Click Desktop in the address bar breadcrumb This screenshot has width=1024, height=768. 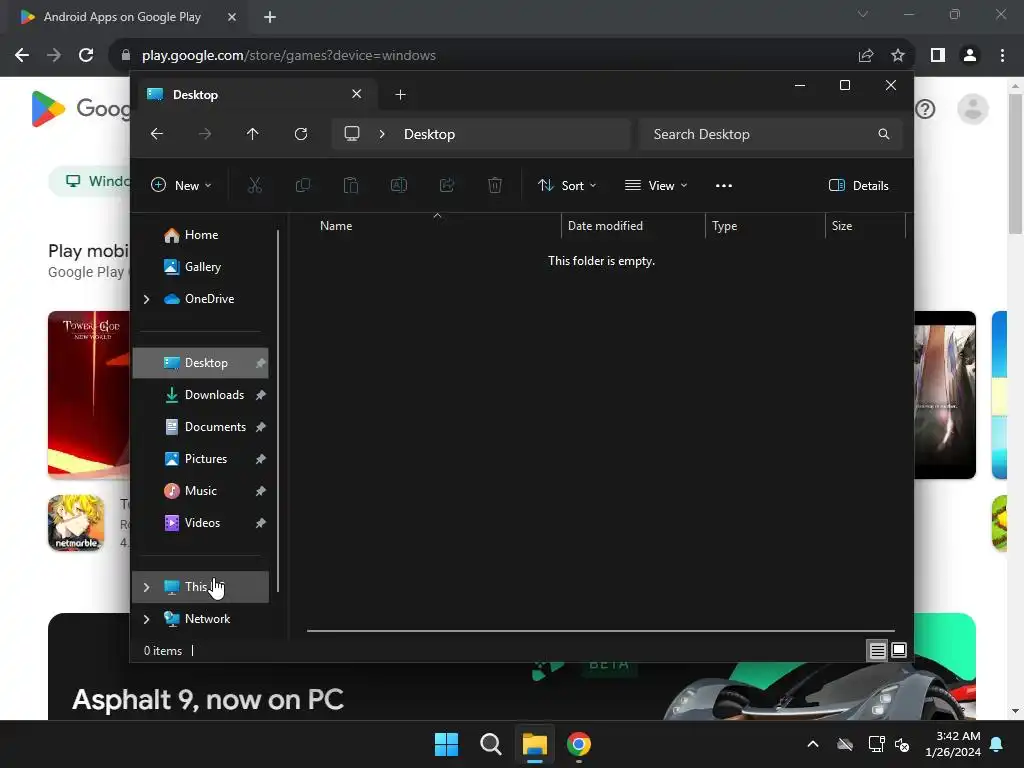pyautogui.click(x=429, y=134)
